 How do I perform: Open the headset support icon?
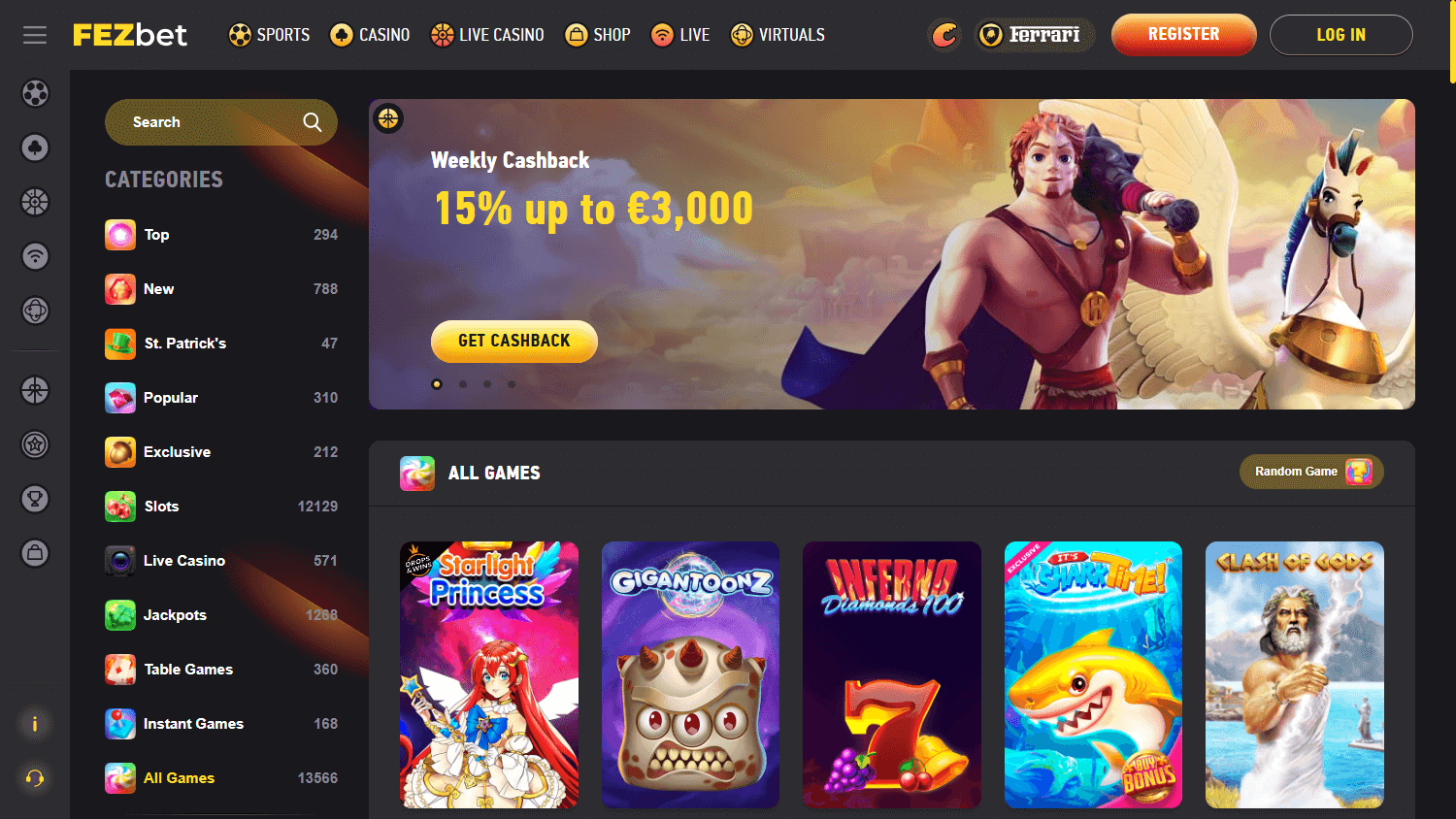35,778
